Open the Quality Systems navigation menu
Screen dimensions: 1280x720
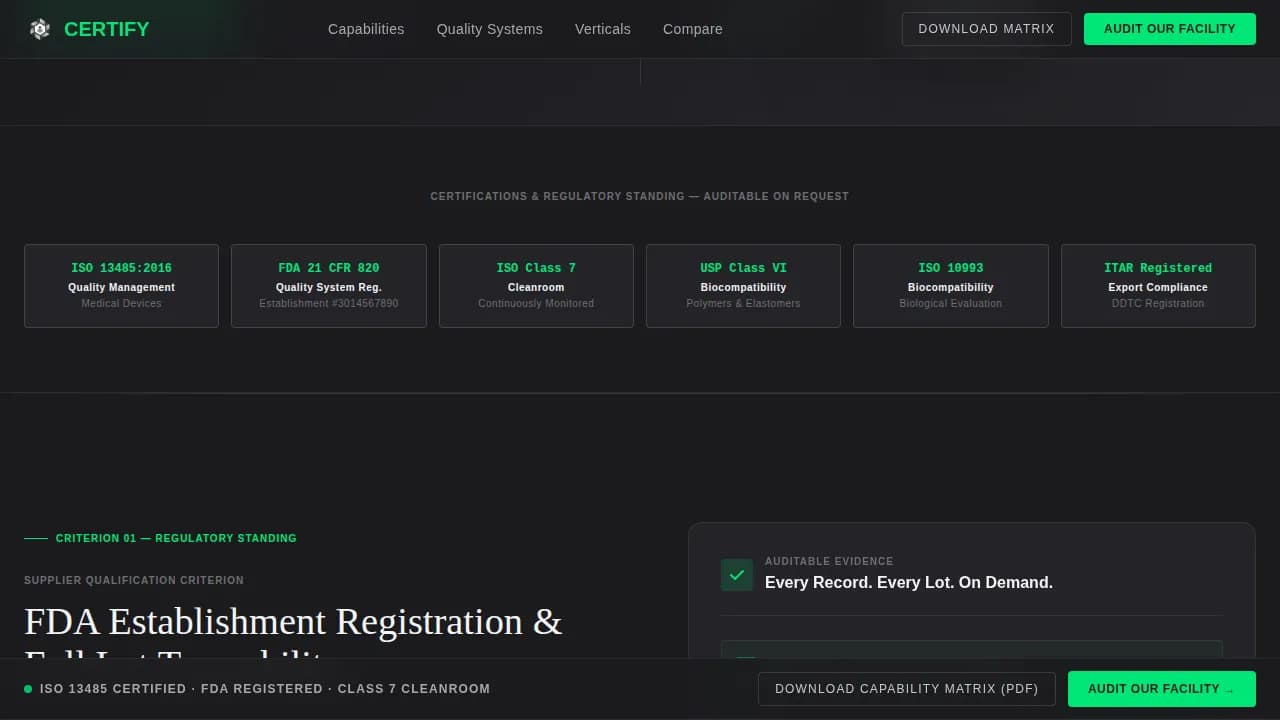(489, 29)
